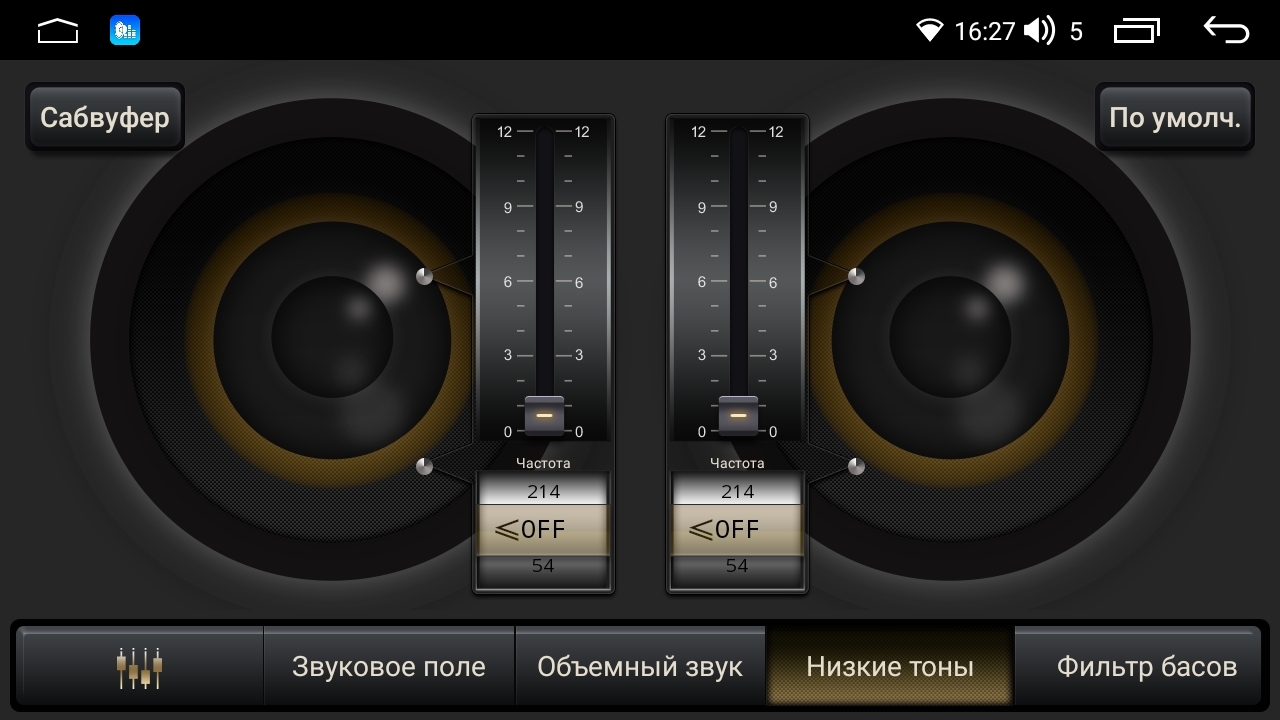
Task: Tap the Wi-Fi status icon
Action: [930, 31]
